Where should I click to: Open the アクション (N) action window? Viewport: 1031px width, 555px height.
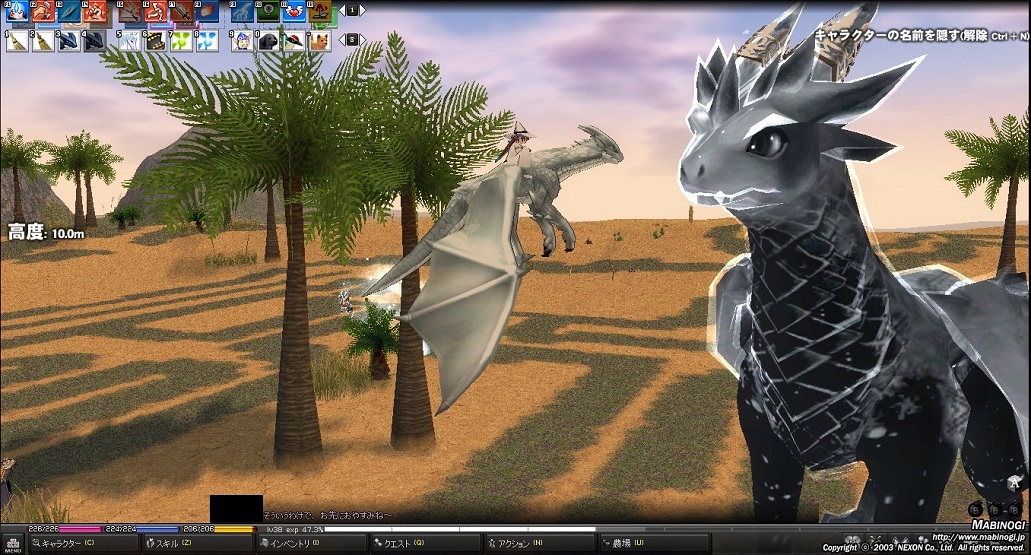pyautogui.click(x=539, y=544)
